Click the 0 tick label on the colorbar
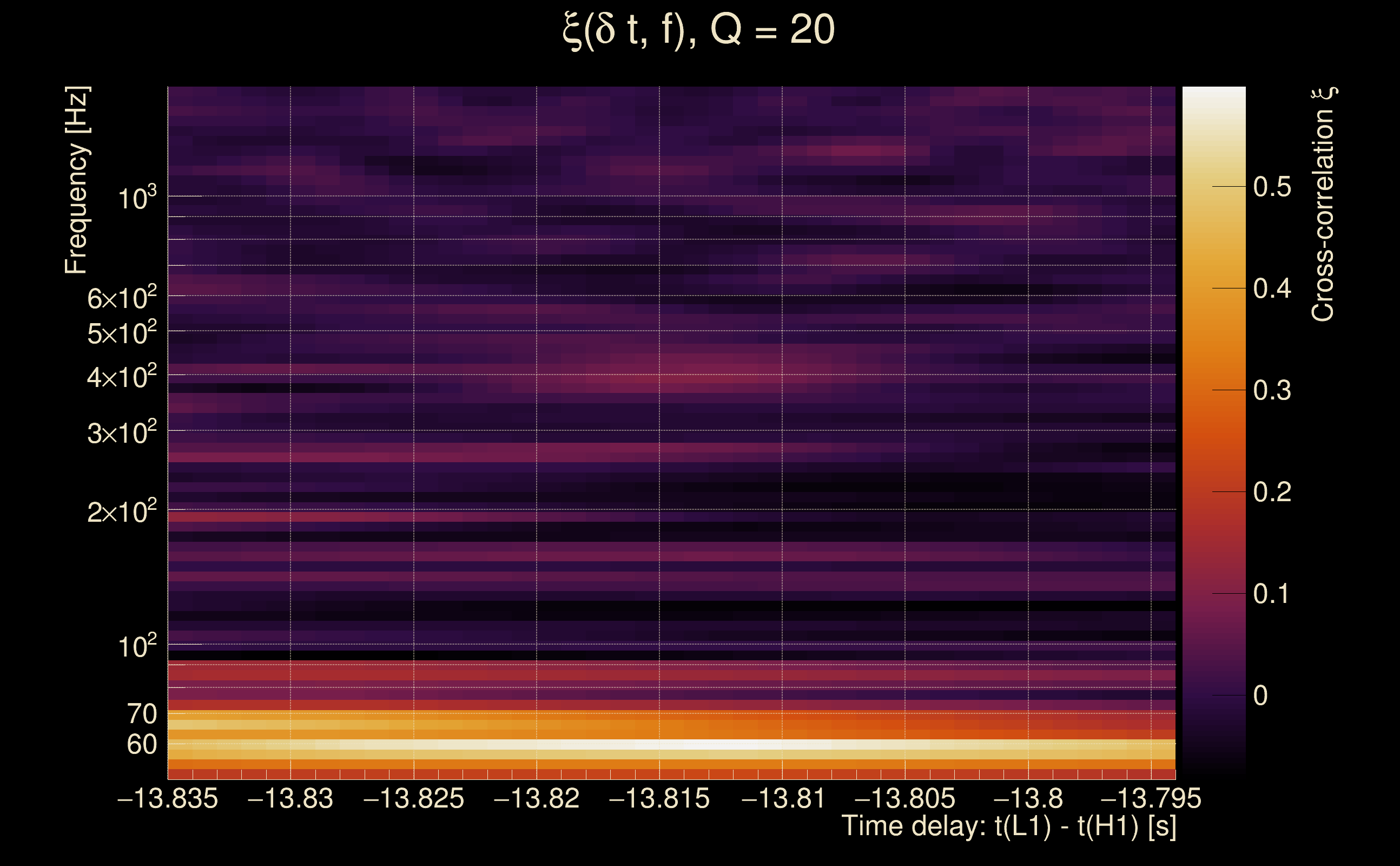 (x=1260, y=696)
